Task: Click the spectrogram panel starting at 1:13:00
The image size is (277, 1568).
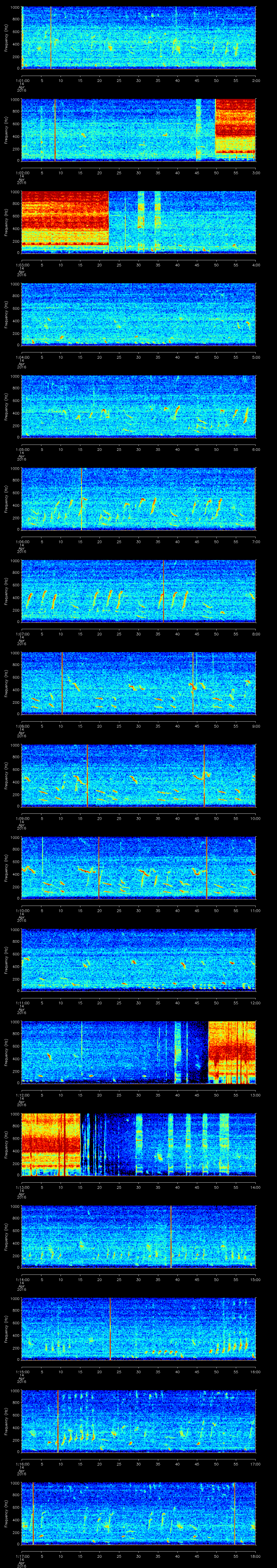Action: (139, 1144)
